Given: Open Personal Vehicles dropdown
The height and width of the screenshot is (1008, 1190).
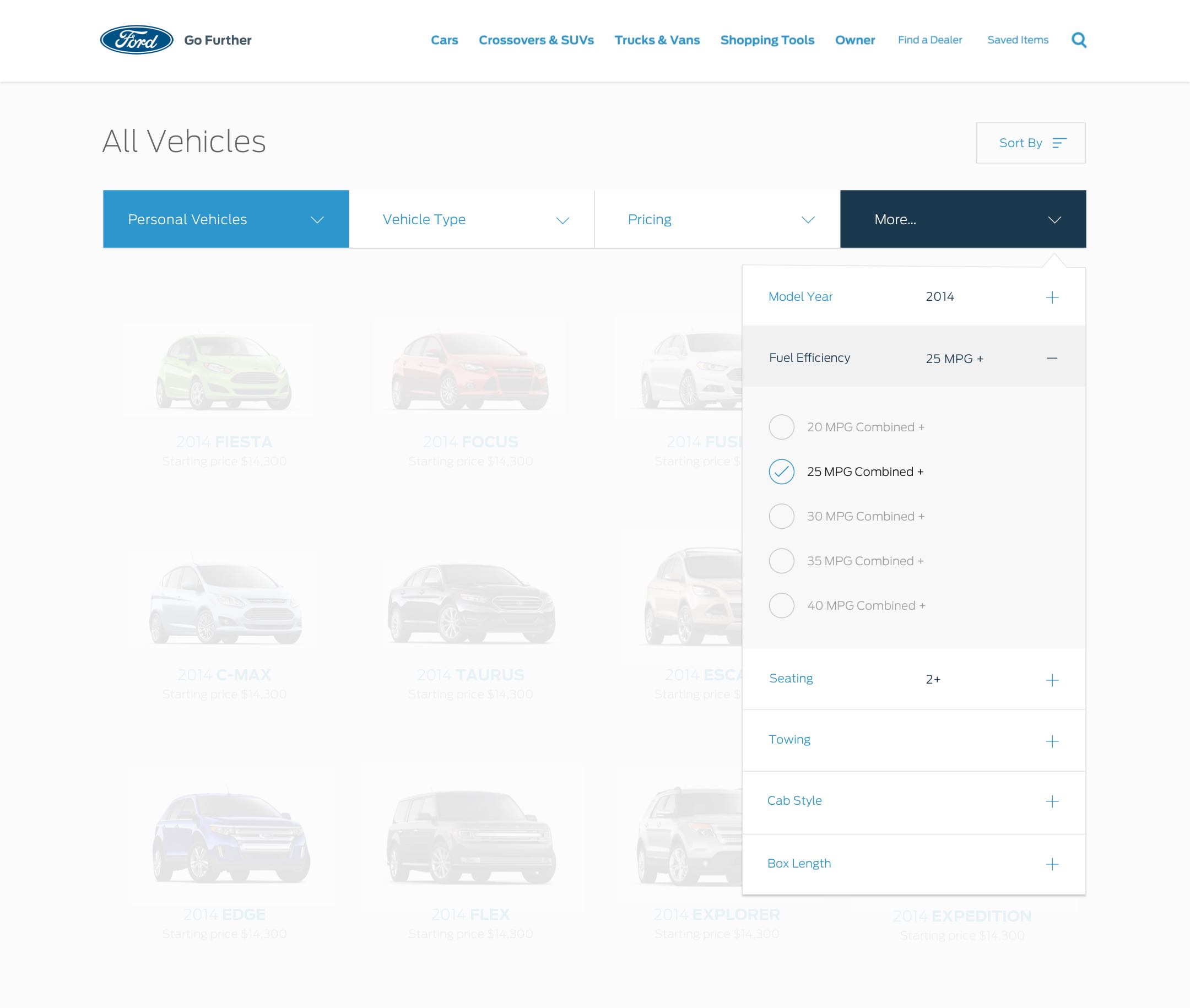Looking at the screenshot, I should click(226, 219).
